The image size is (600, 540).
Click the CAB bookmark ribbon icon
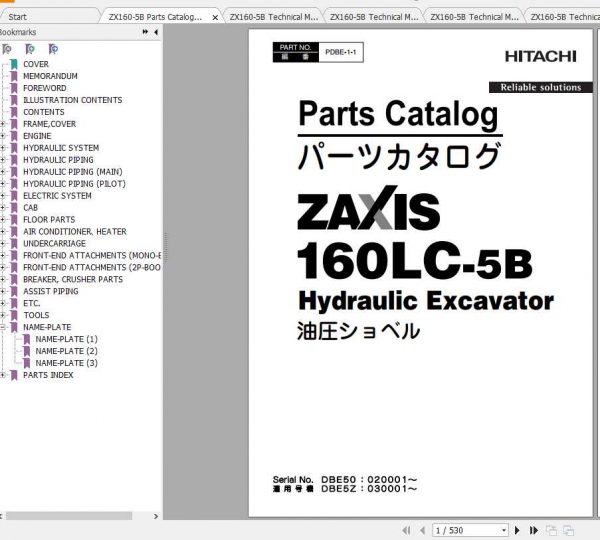click(x=14, y=208)
